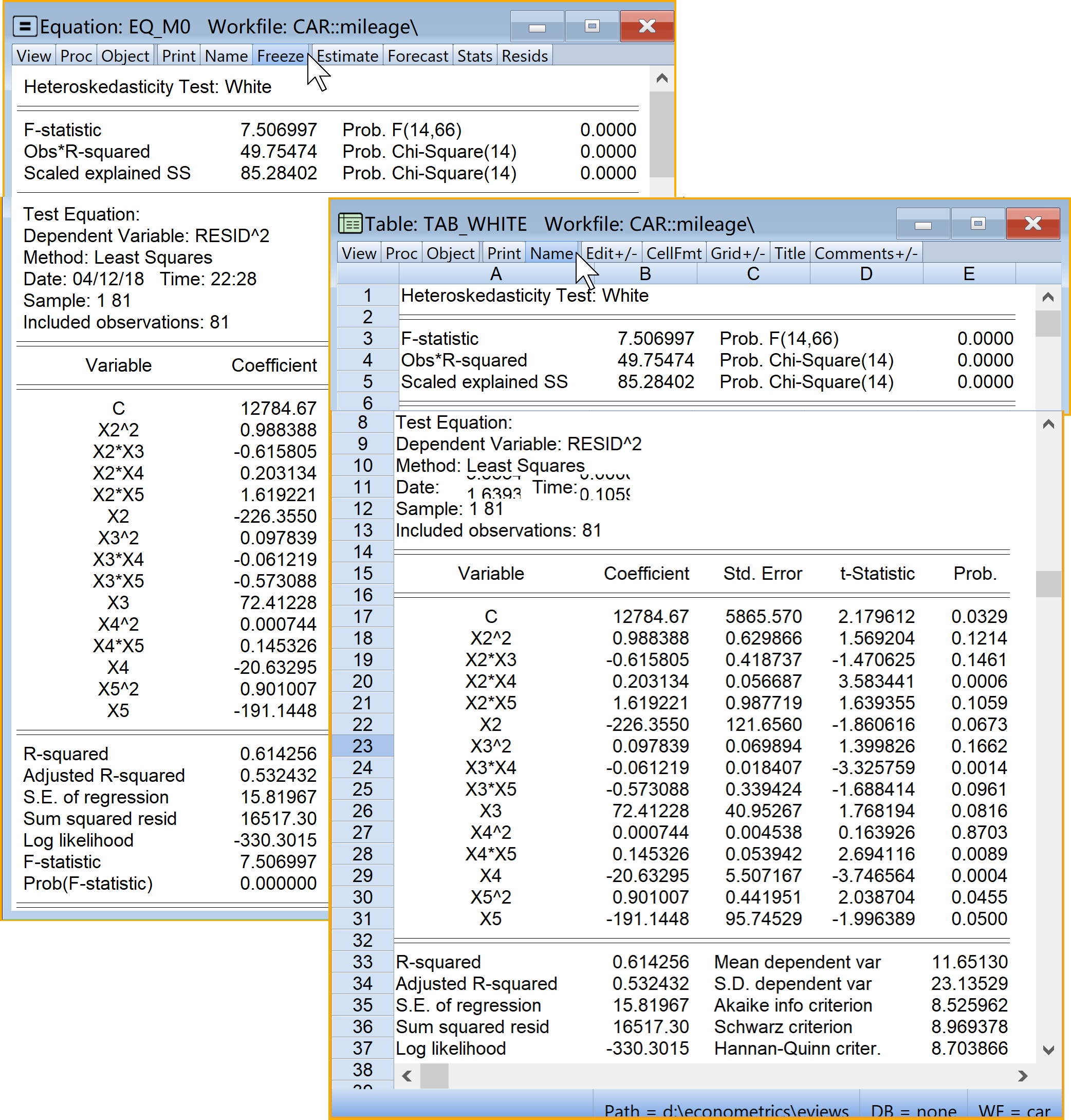The width and height of the screenshot is (1071, 1120).
Task: Maximize the EQ_M0 equation window
Action: (x=592, y=26)
